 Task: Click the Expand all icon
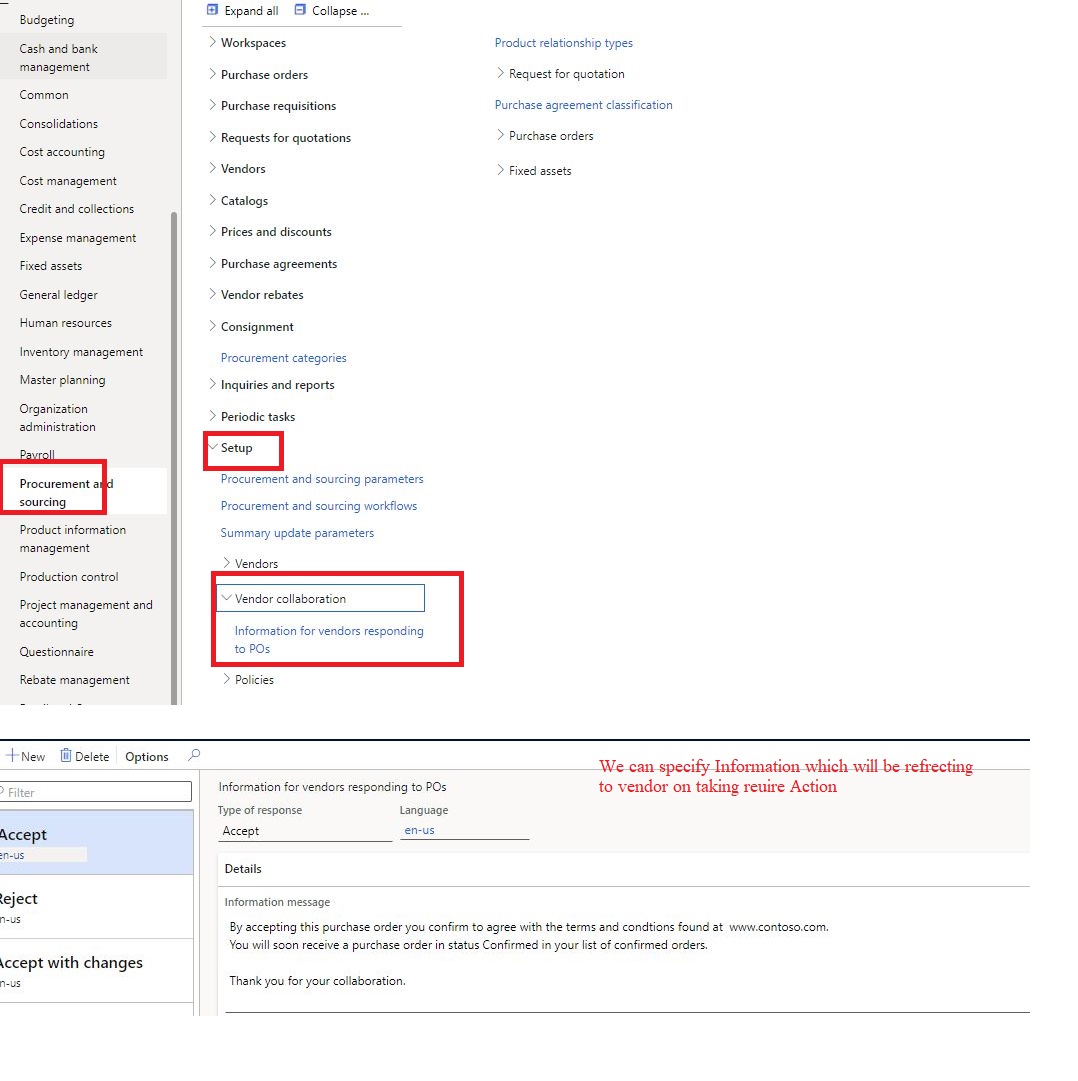tap(211, 10)
